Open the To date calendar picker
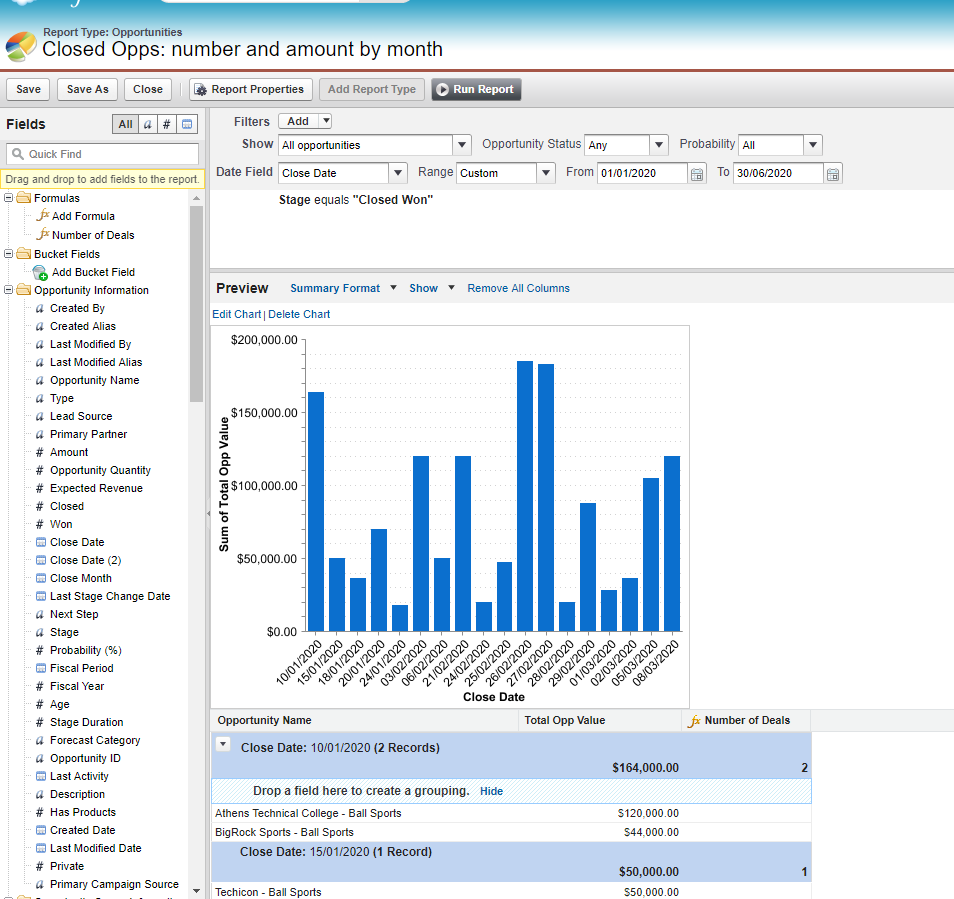 tap(833, 174)
